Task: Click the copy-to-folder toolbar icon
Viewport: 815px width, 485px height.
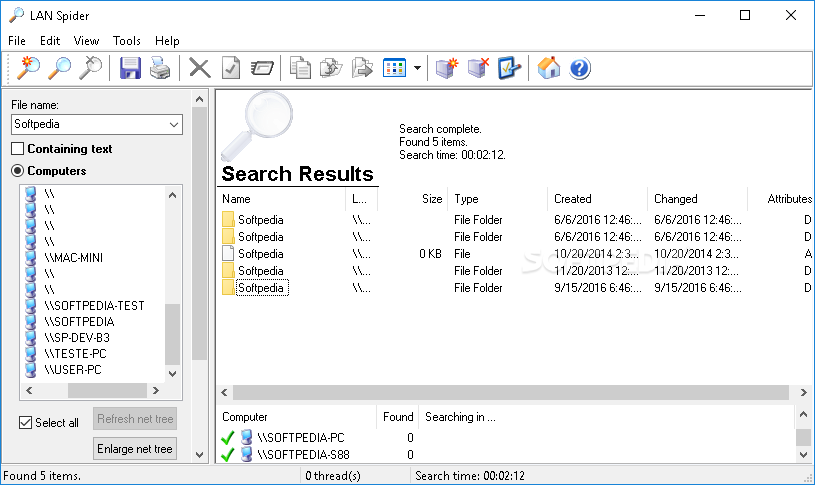Action: pyautogui.click(x=331, y=68)
